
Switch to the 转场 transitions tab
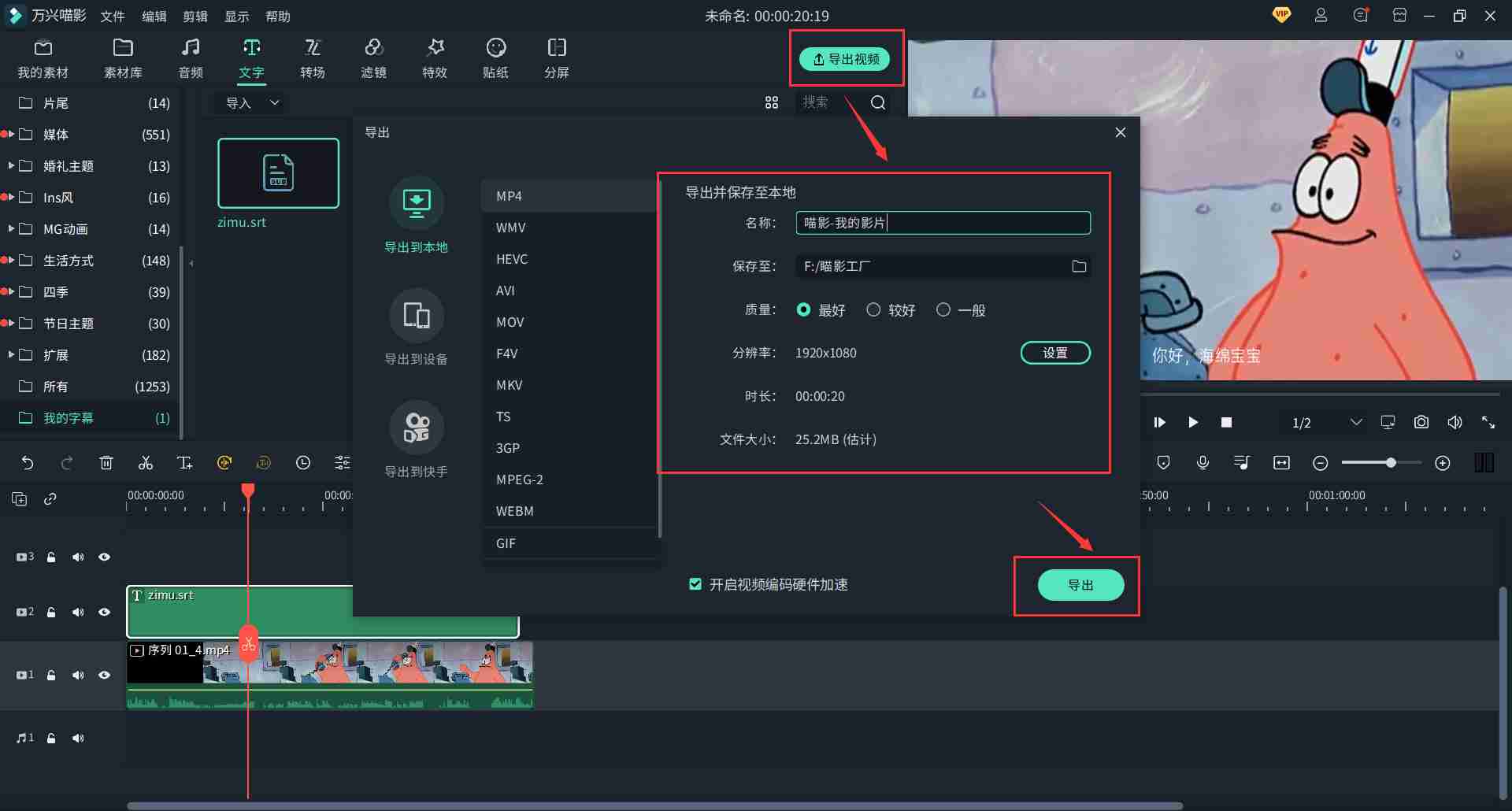tap(313, 59)
